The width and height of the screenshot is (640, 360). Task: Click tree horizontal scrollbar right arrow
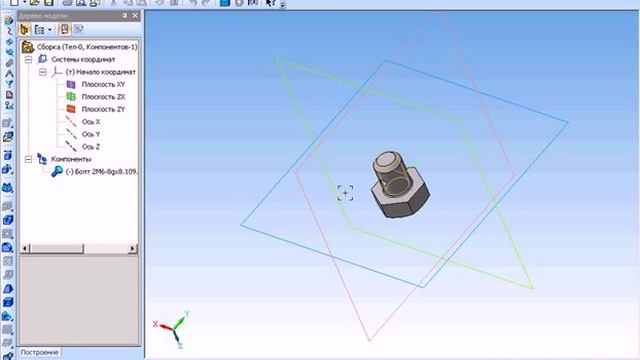click(132, 248)
